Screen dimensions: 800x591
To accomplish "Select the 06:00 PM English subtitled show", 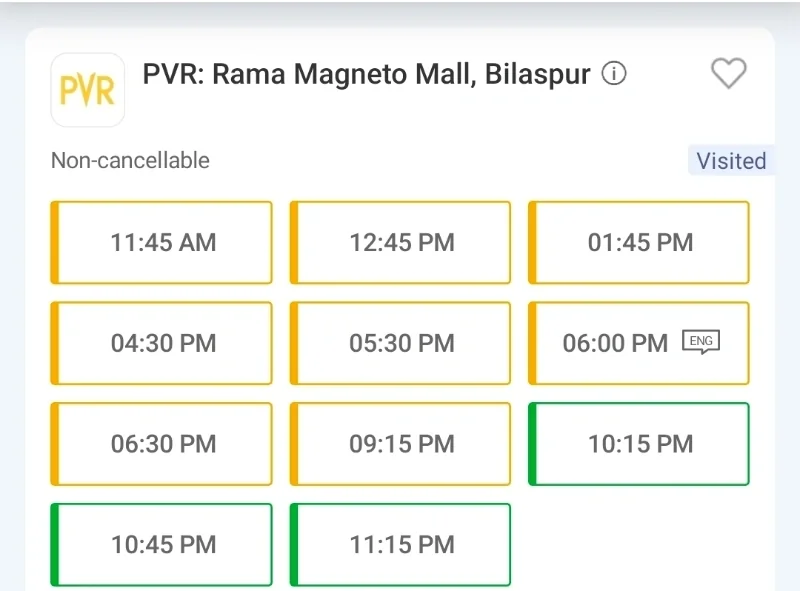I will coord(615,343).
